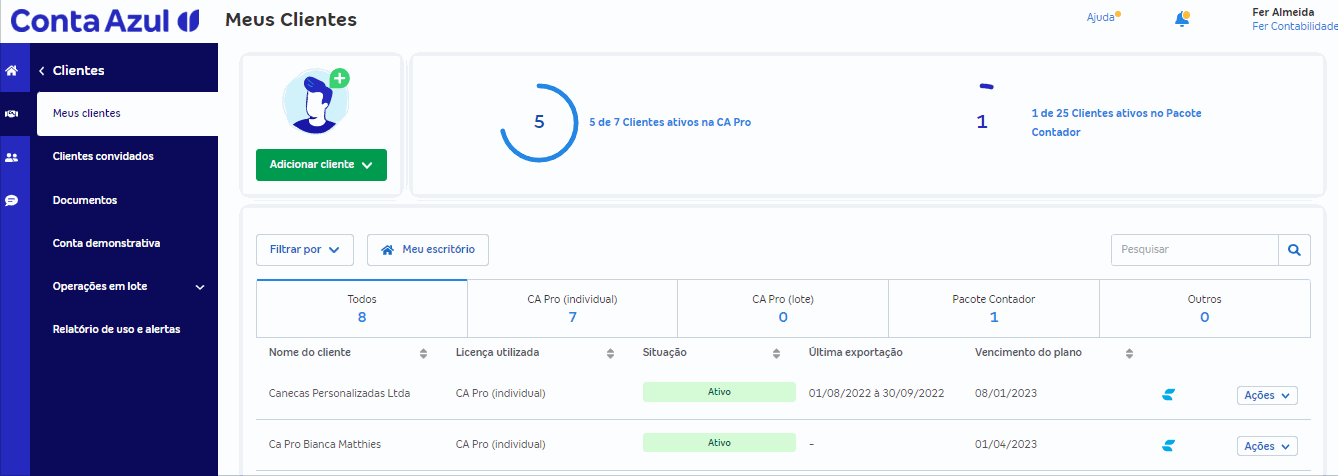Sort by Licença utilizada column
The width and height of the screenshot is (1338, 476).
[610, 354]
